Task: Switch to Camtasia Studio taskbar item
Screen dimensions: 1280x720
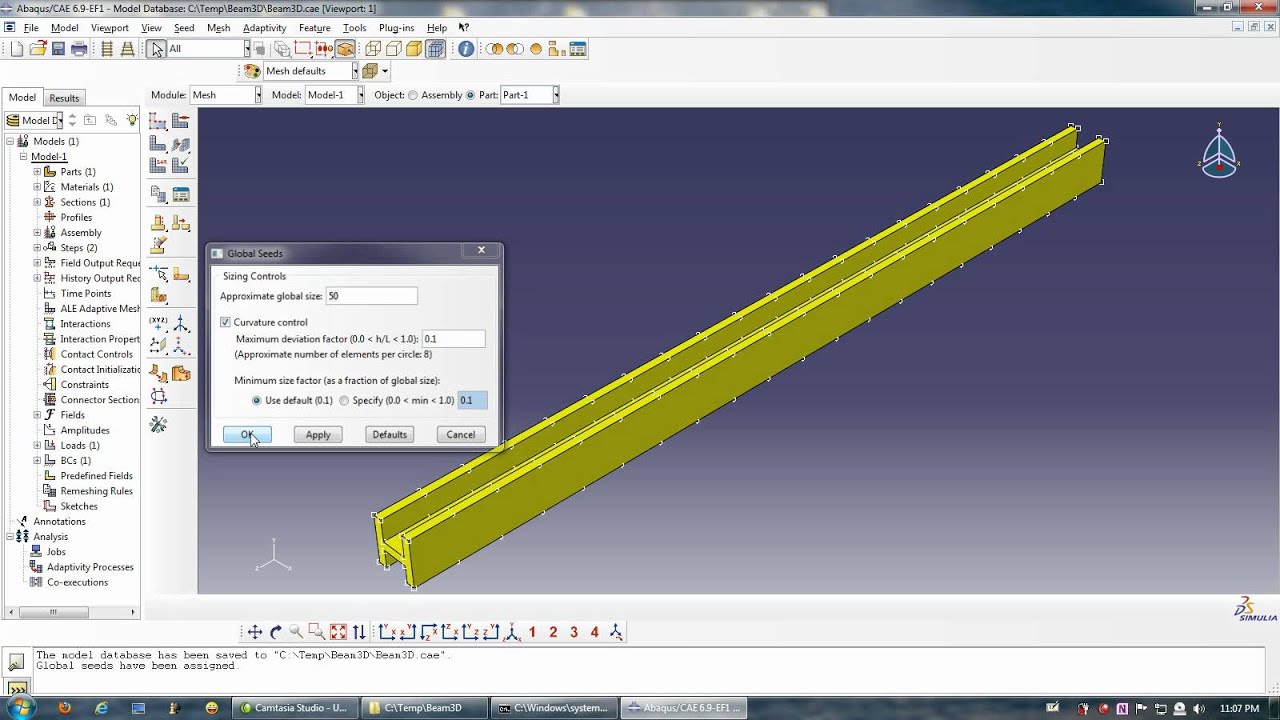Action: coord(294,708)
